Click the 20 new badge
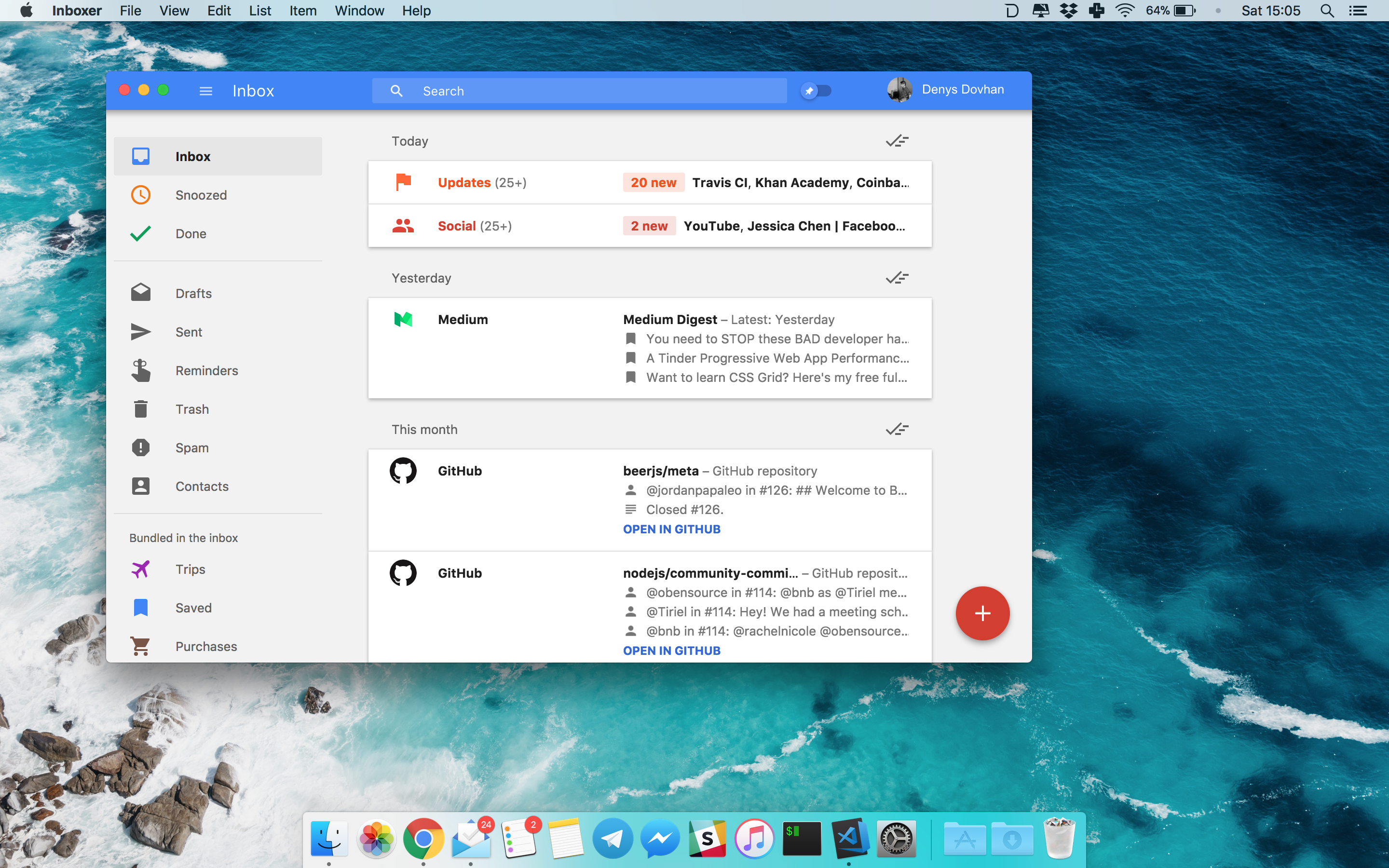This screenshot has width=1389, height=868. click(654, 183)
